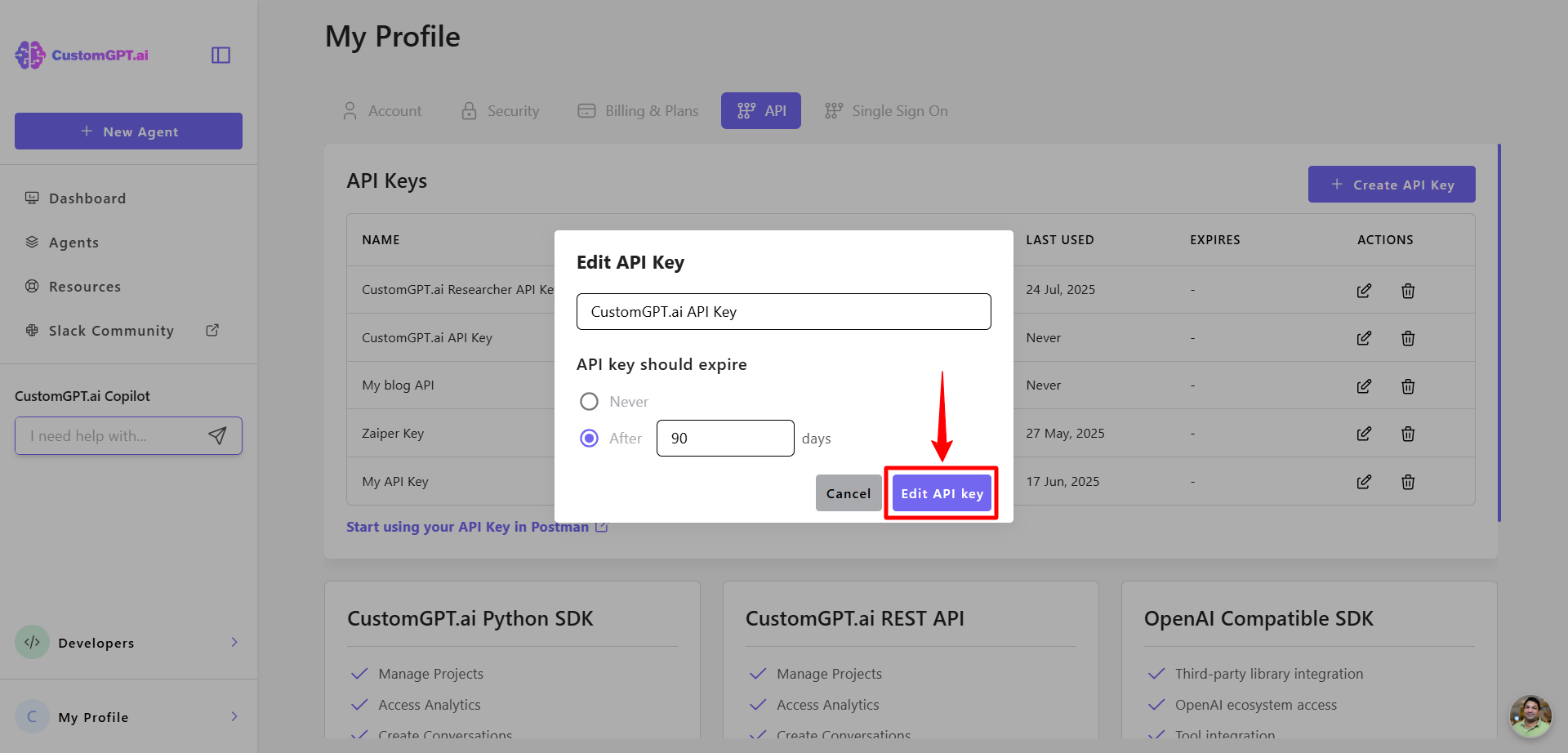Click the ACTIONS column header
This screenshot has width=1568, height=753.
(1385, 240)
